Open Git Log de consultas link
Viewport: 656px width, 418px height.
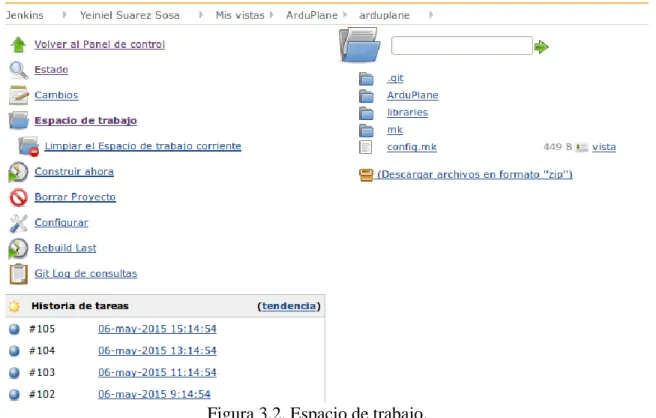(x=86, y=274)
